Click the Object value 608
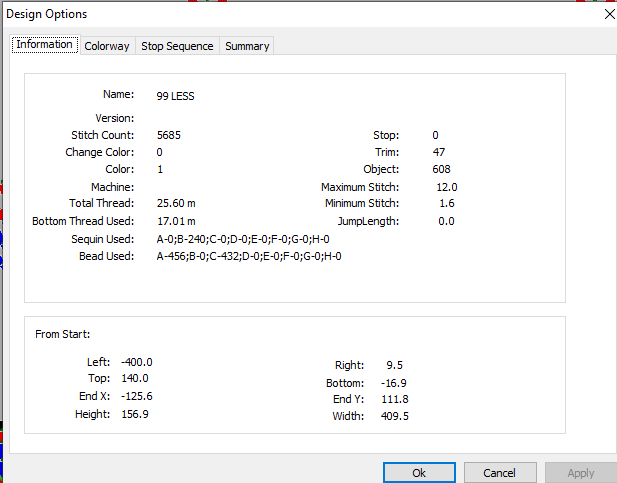617x483 pixels. (x=441, y=169)
